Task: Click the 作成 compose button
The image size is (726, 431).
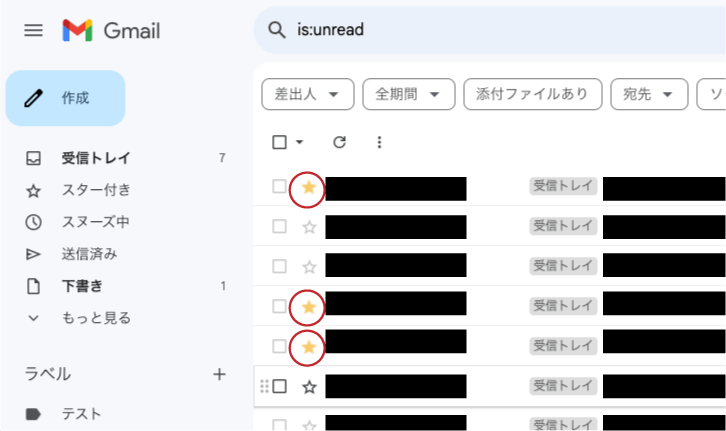Action: click(66, 98)
